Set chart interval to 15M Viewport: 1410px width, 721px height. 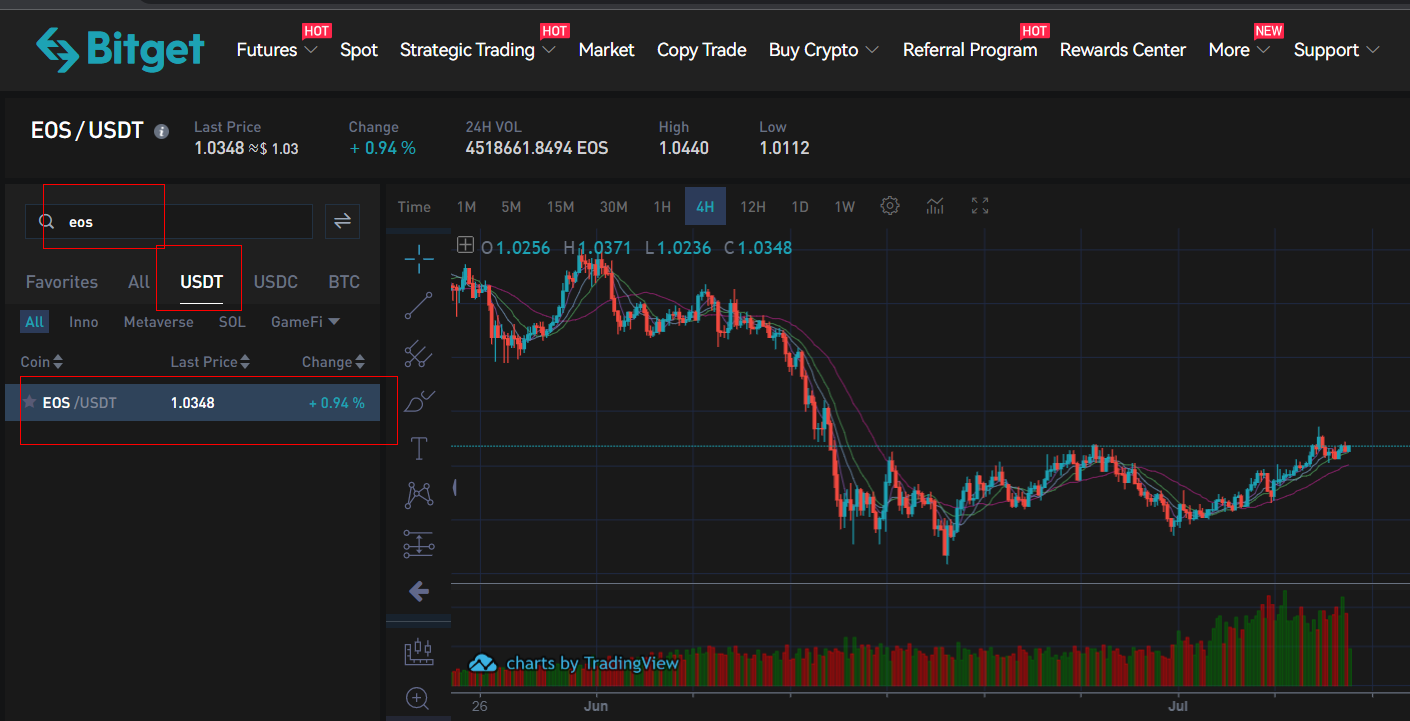560,207
